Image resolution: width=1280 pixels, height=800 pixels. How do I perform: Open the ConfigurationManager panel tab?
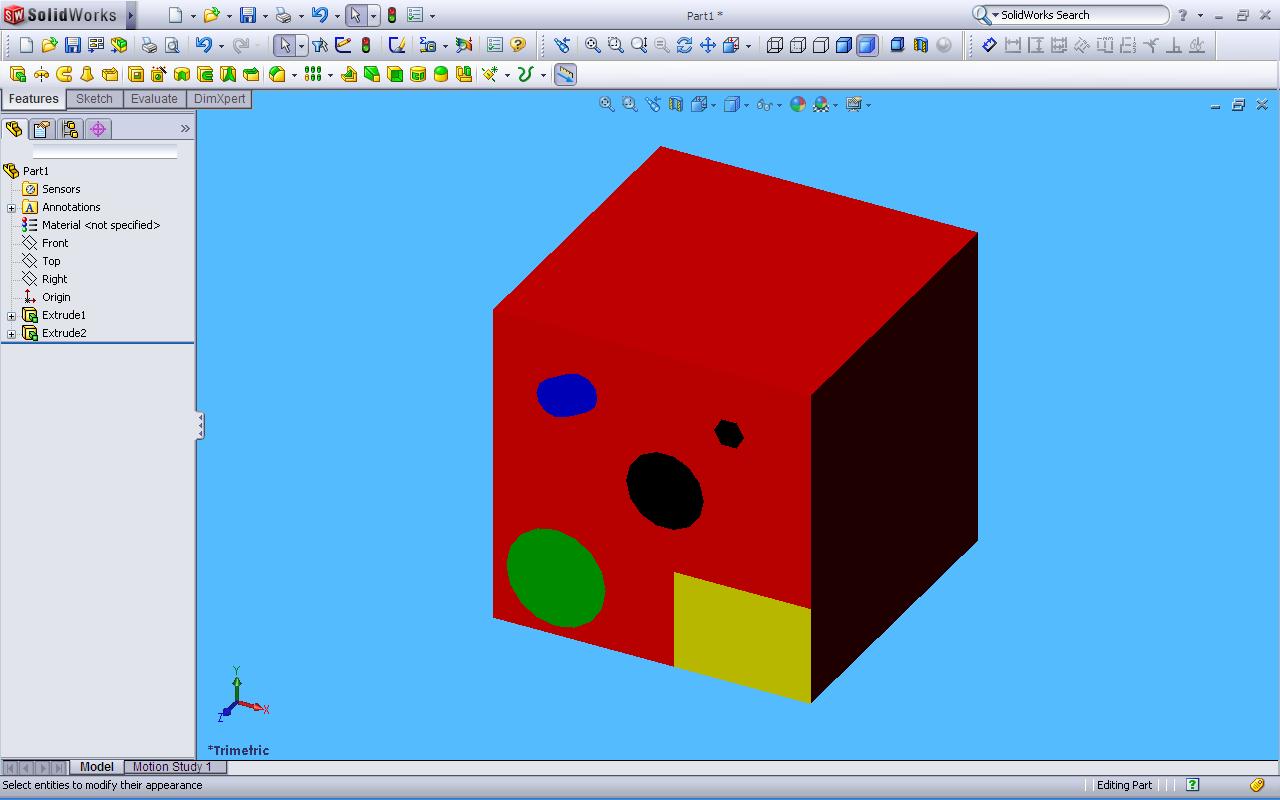(70, 129)
